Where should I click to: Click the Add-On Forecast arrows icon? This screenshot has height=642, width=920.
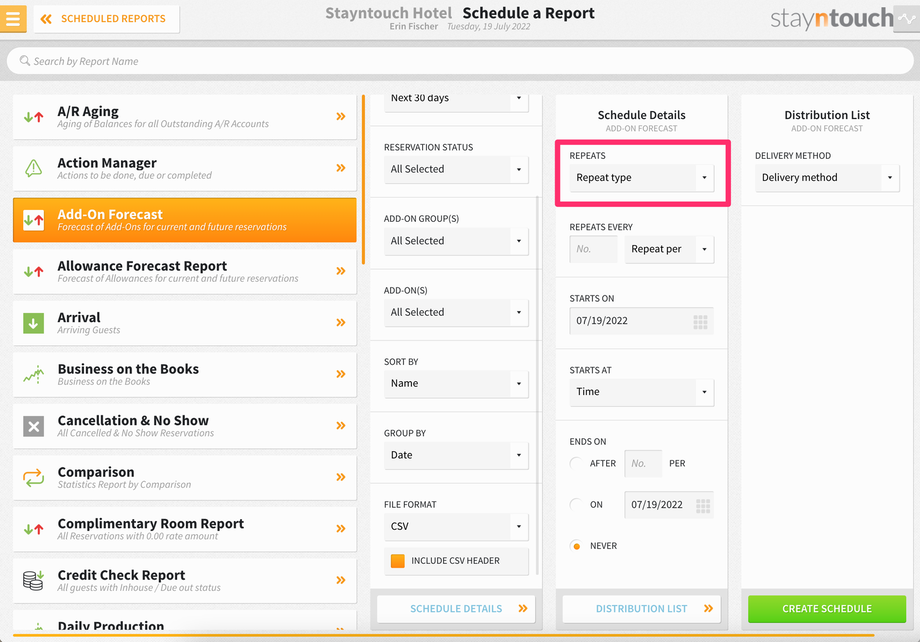(x=33, y=220)
